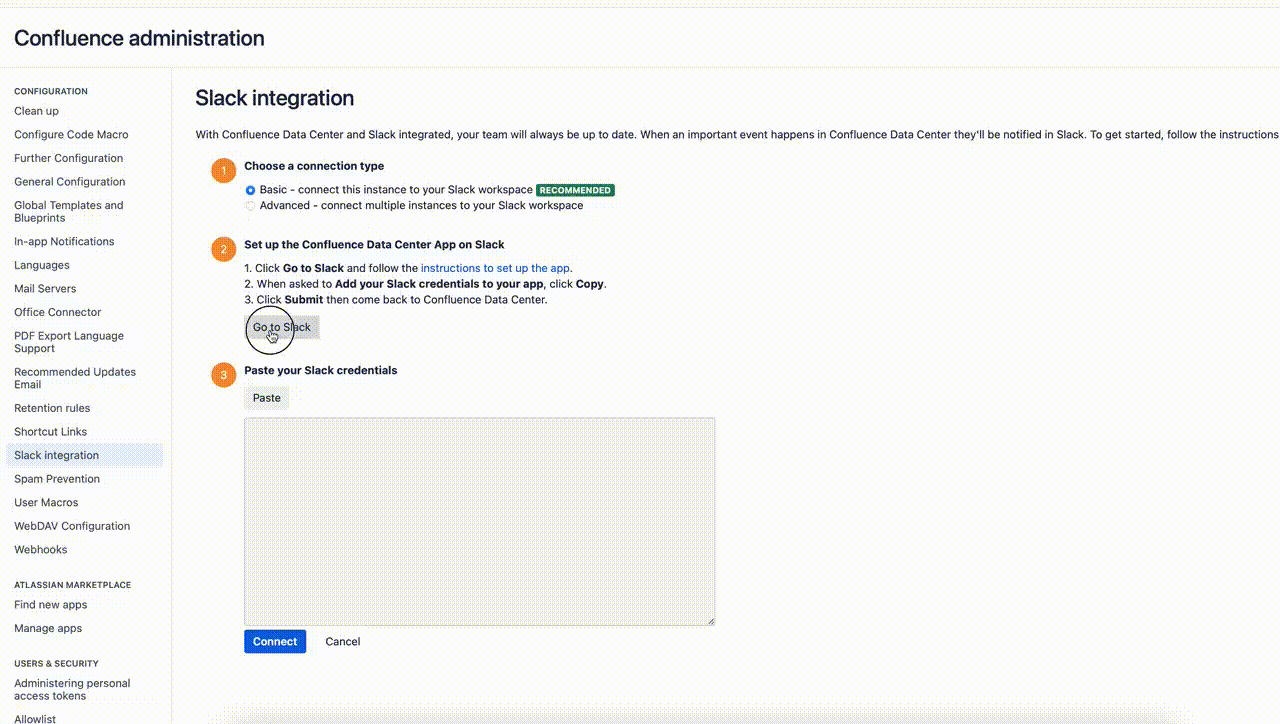
Task: Click the Confluence administration title
Action: [x=139, y=39]
